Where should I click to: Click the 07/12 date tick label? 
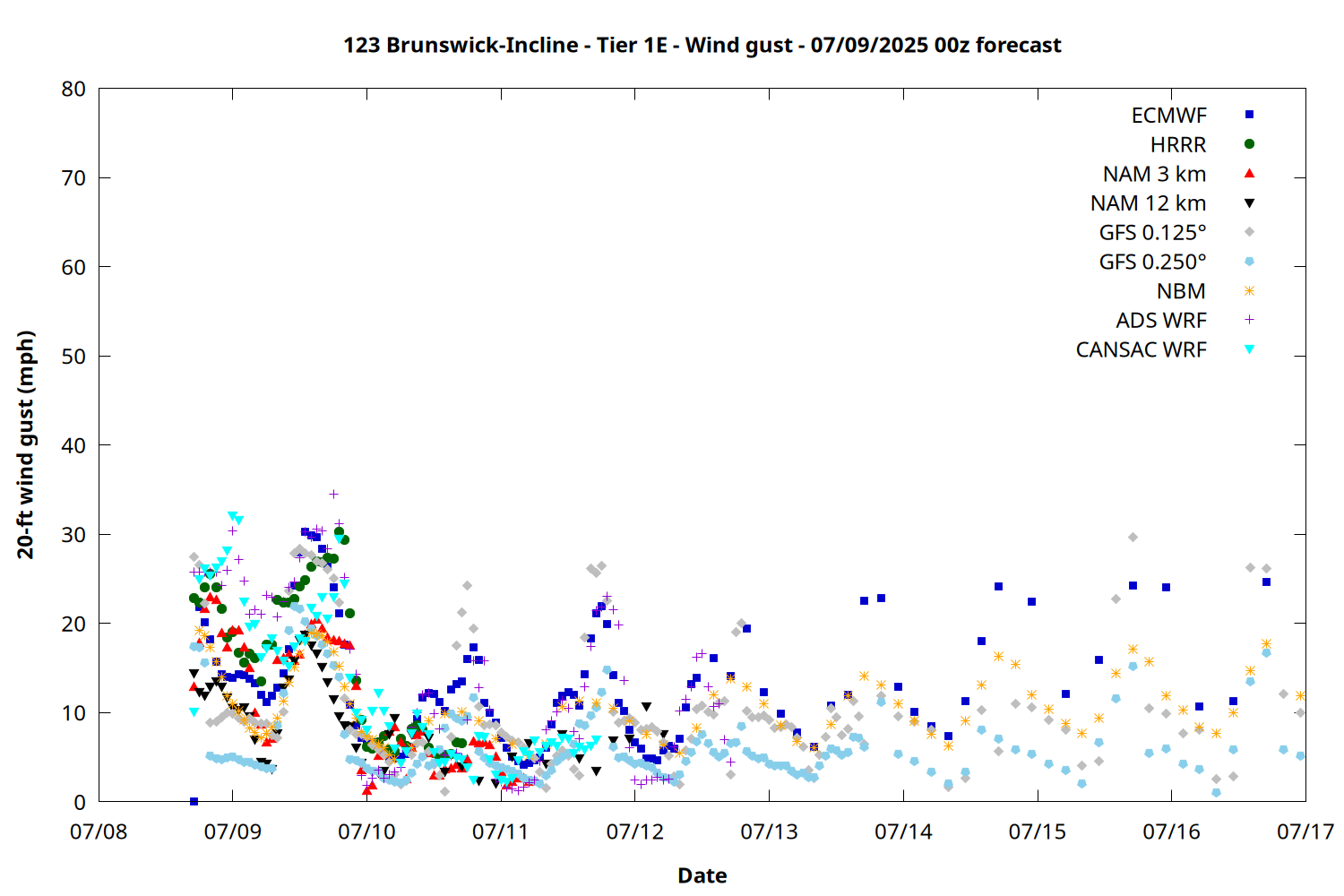click(635, 832)
